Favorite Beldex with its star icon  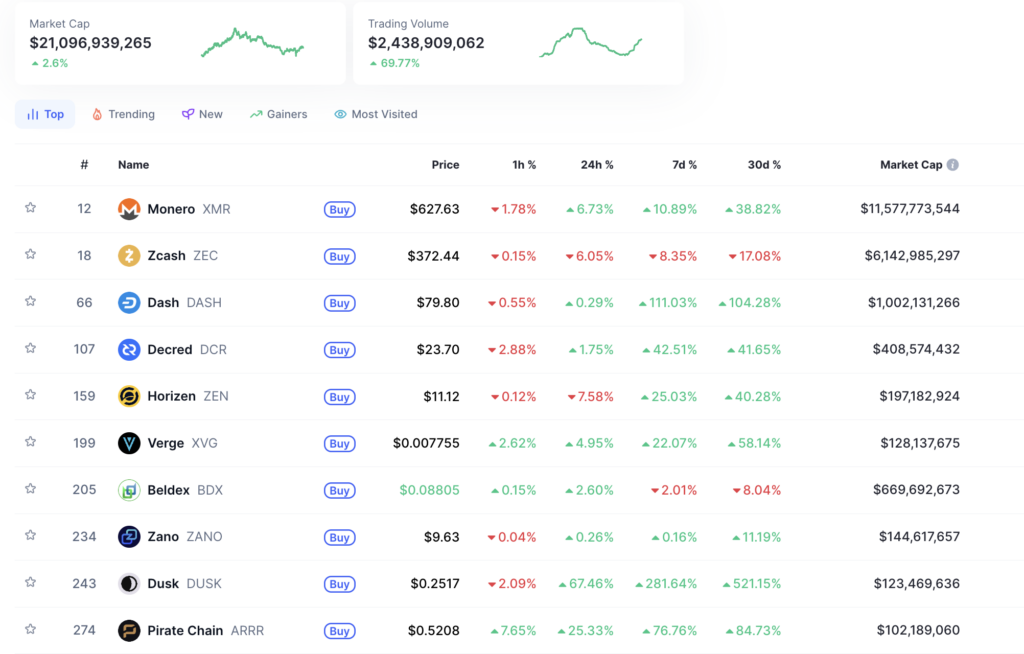[30, 489]
